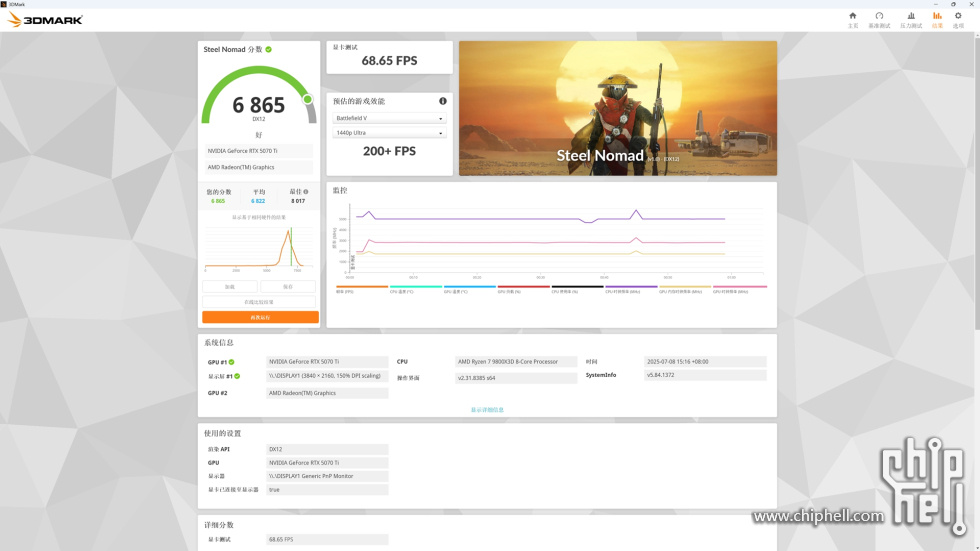Image resolution: width=980 pixels, height=551 pixels.
Task: Click the display field showing 3840 × 2160
Action: [x=327, y=376]
